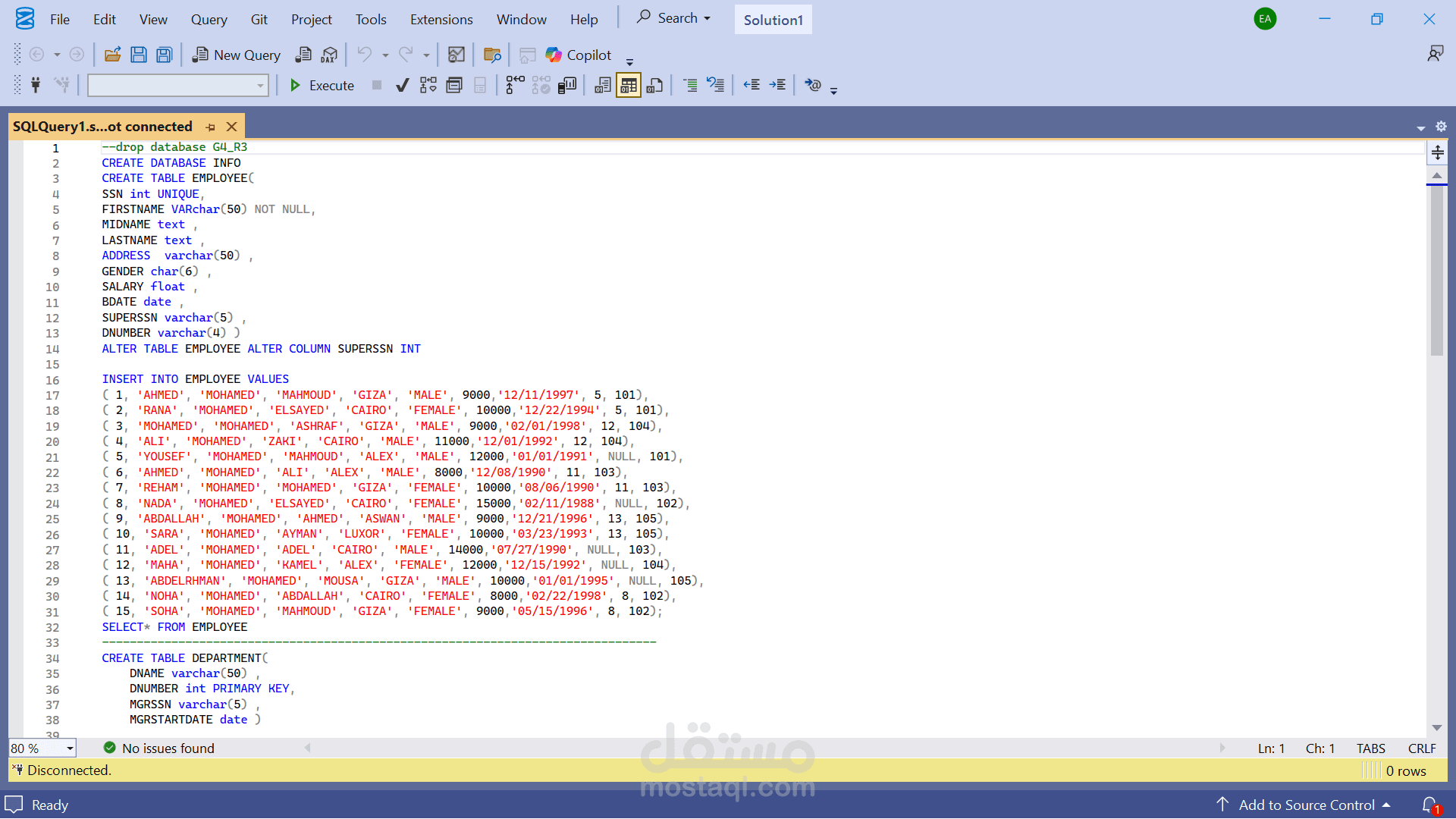
Task: Open the EA account badge
Action: (x=1265, y=19)
